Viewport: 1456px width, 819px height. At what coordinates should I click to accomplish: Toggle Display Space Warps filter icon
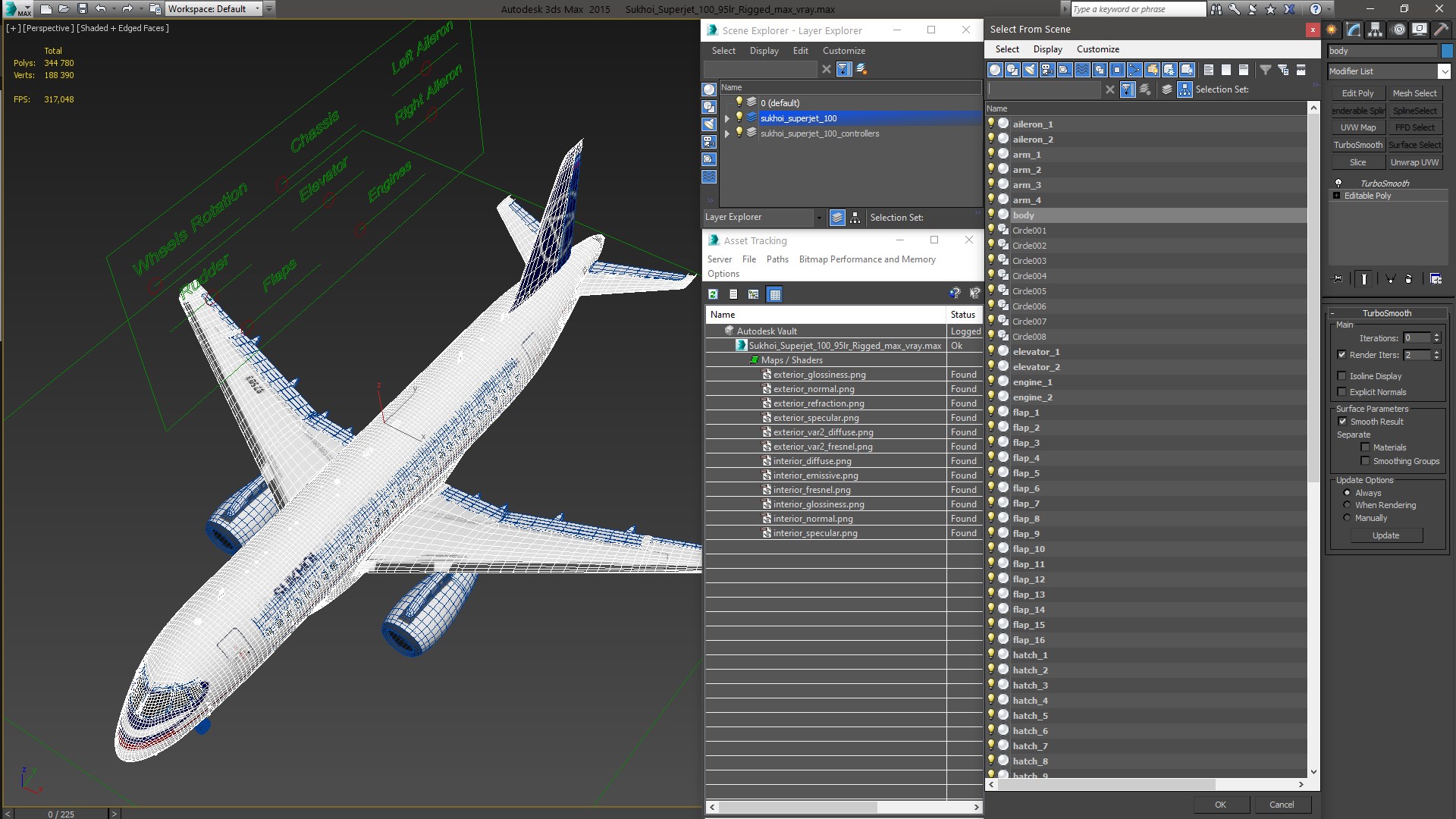pos(1082,70)
